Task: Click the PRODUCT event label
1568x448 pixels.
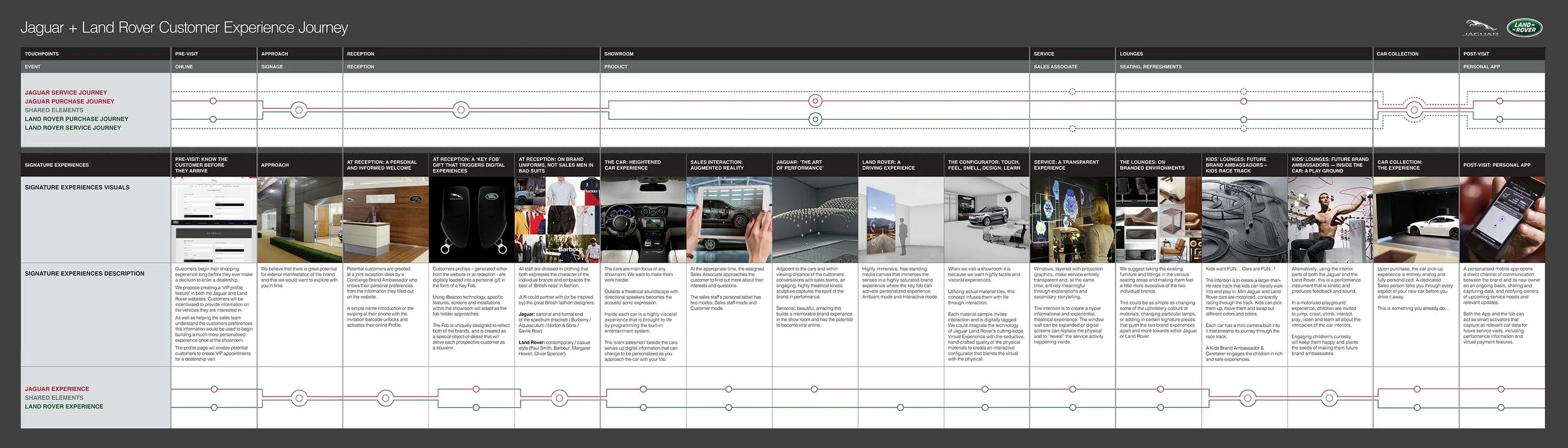Action: pyautogui.click(x=615, y=66)
